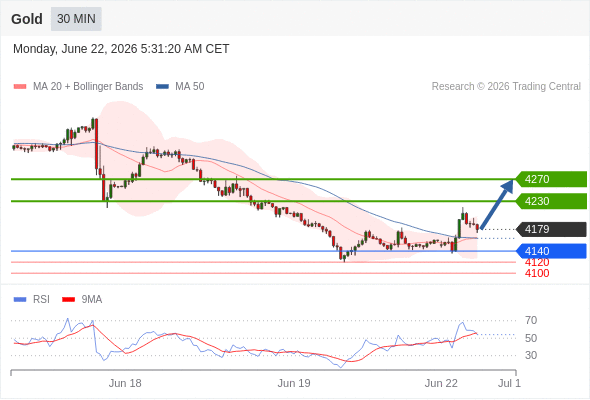Click the blue upward forecast arrow
This screenshot has height=400, width=590.
[x=497, y=203]
